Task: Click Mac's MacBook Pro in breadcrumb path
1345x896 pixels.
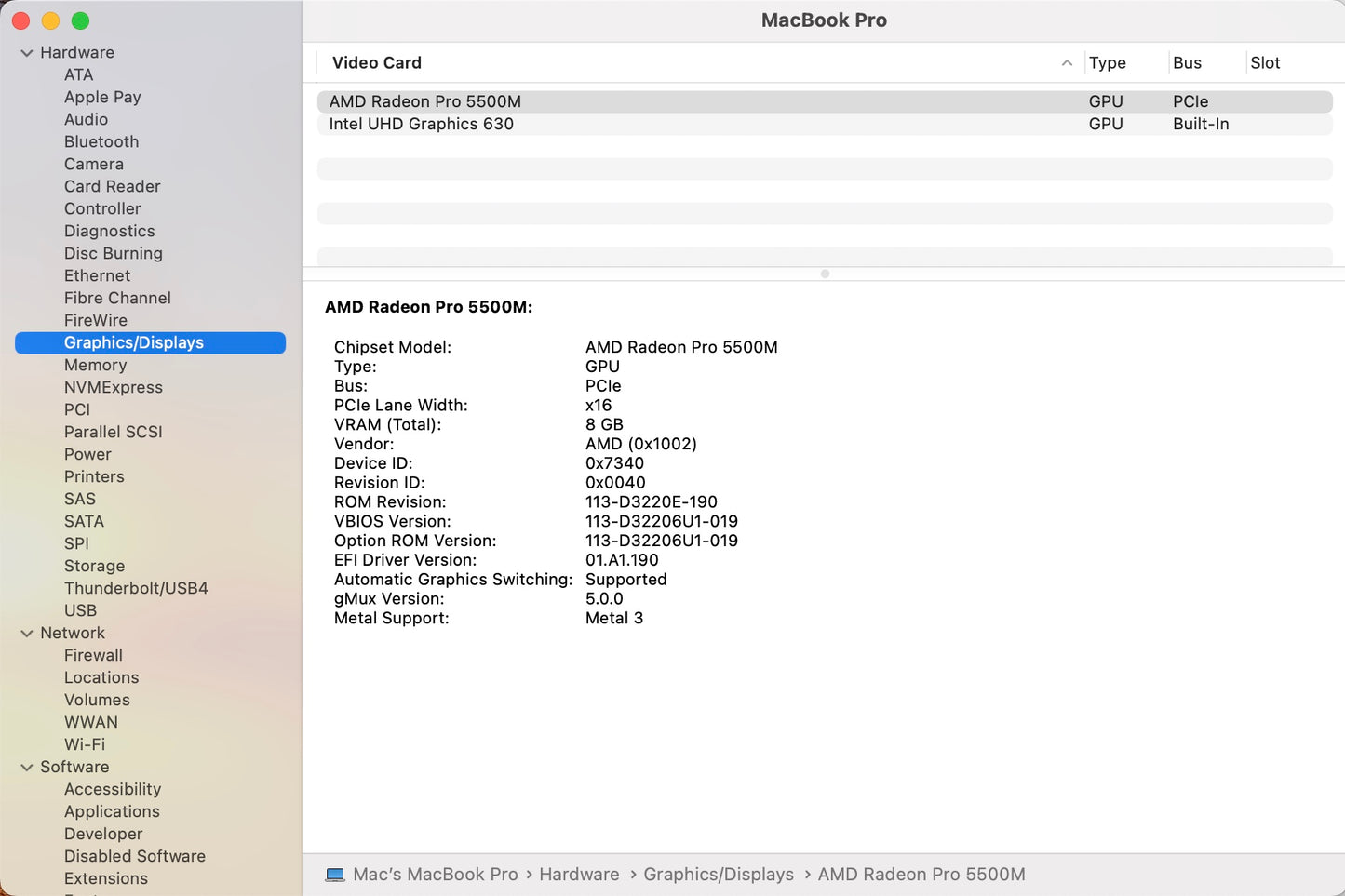Action: click(x=436, y=874)
